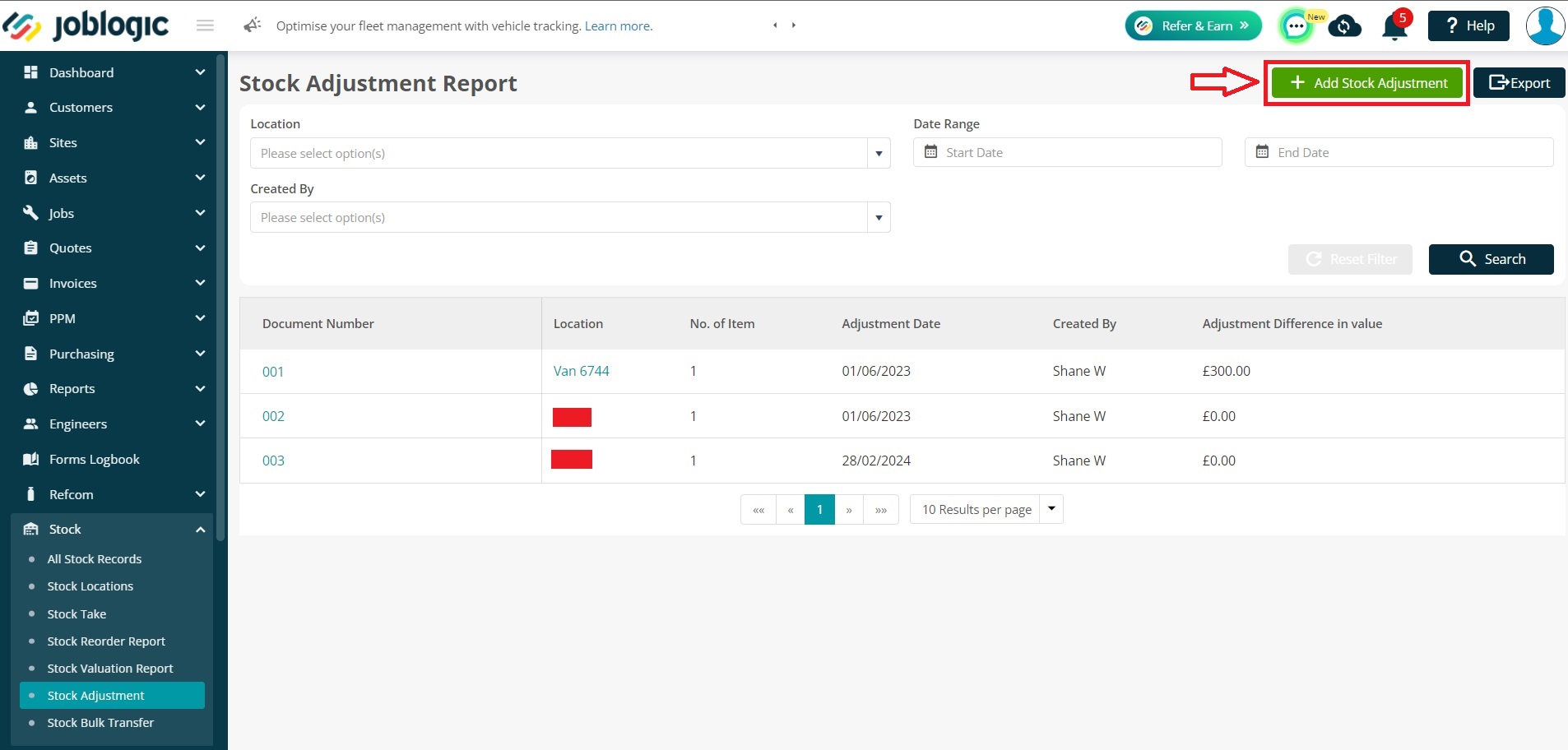The image size is (1568, 750).
Task: Open Stock Locations submenu
Action: point(90,586)
